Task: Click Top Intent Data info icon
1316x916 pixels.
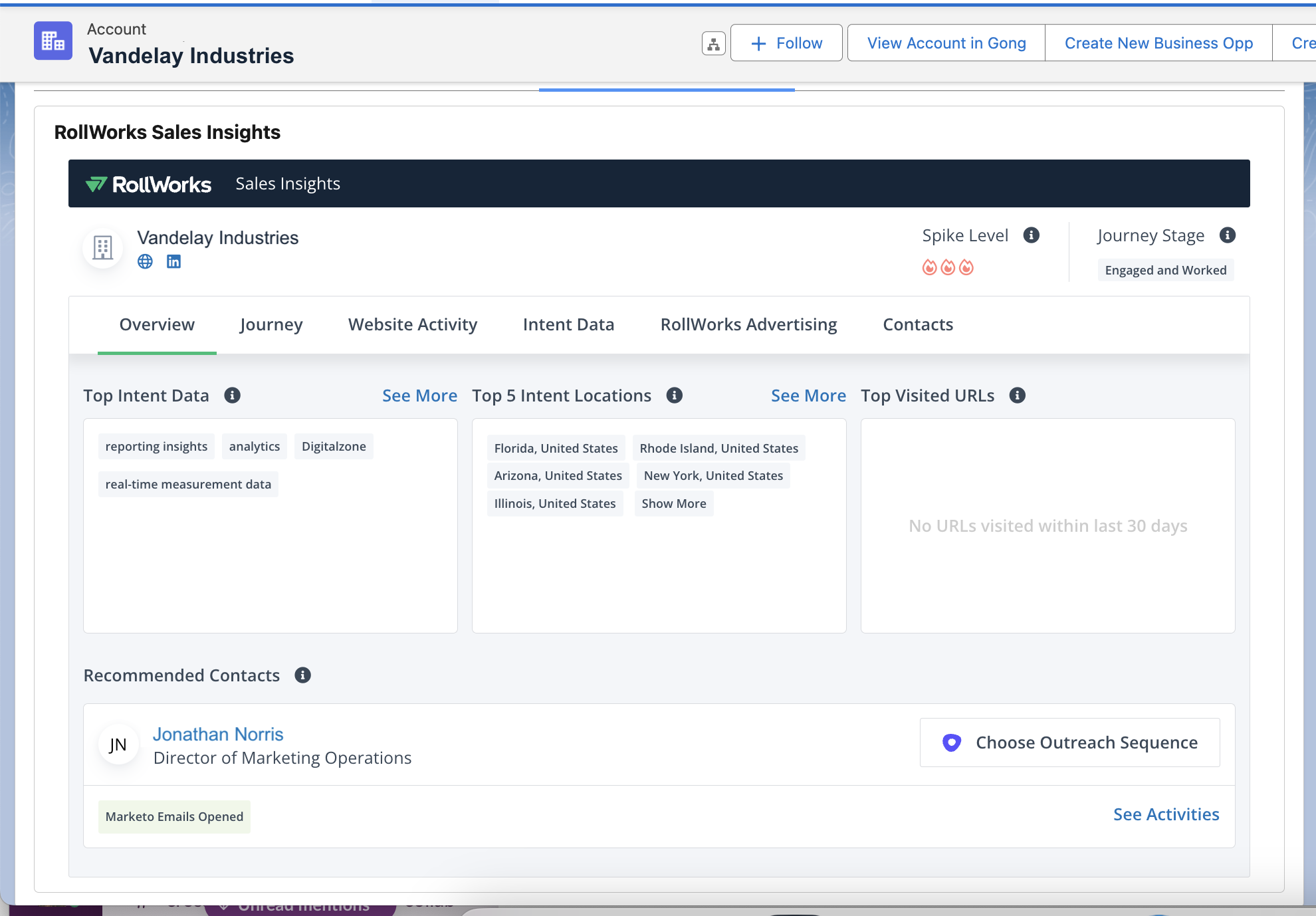Action: coord(232,396)
